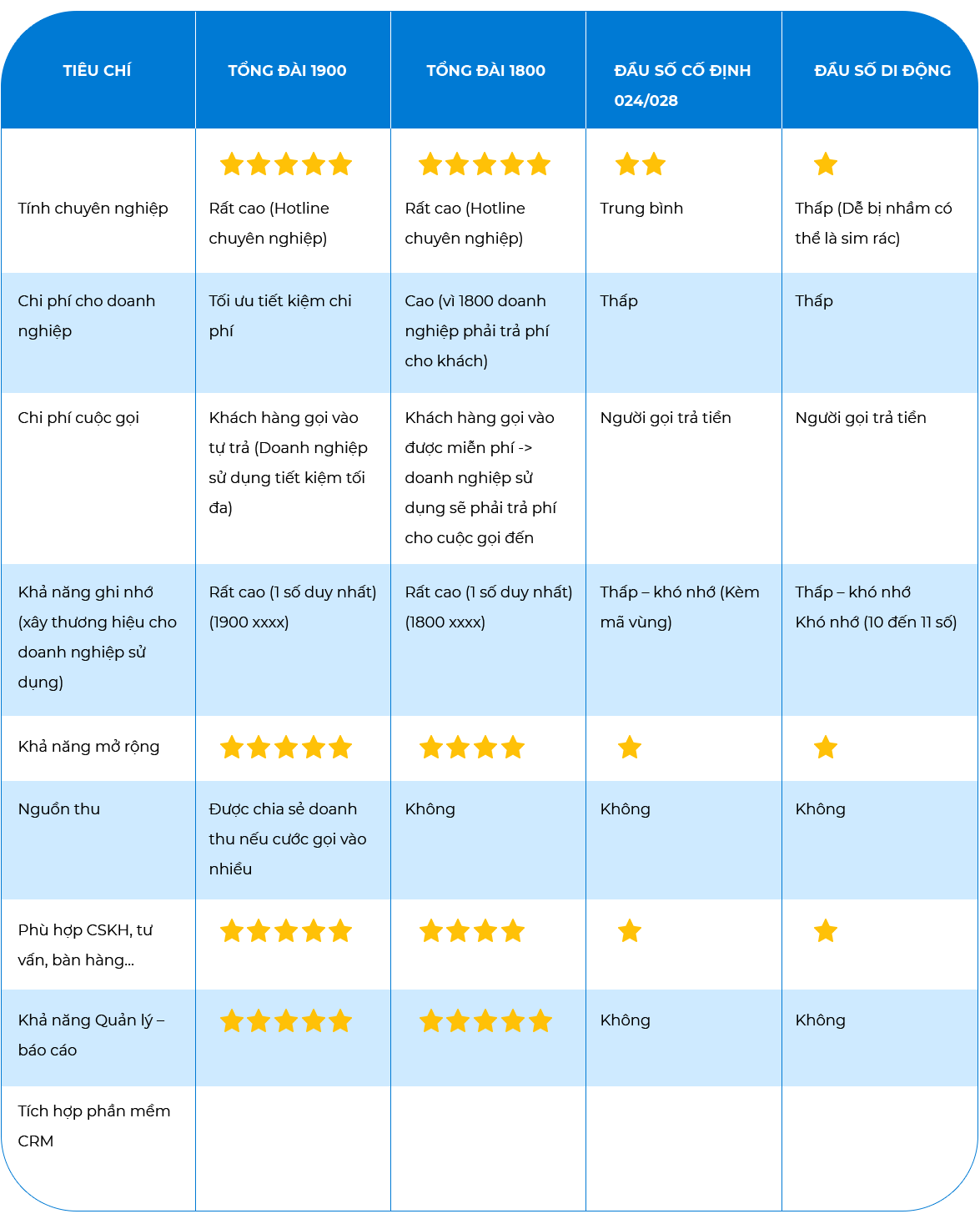The image size is (980, 1224).
Task: Click the Nguồn thu row label
Action: pos(59,808)
